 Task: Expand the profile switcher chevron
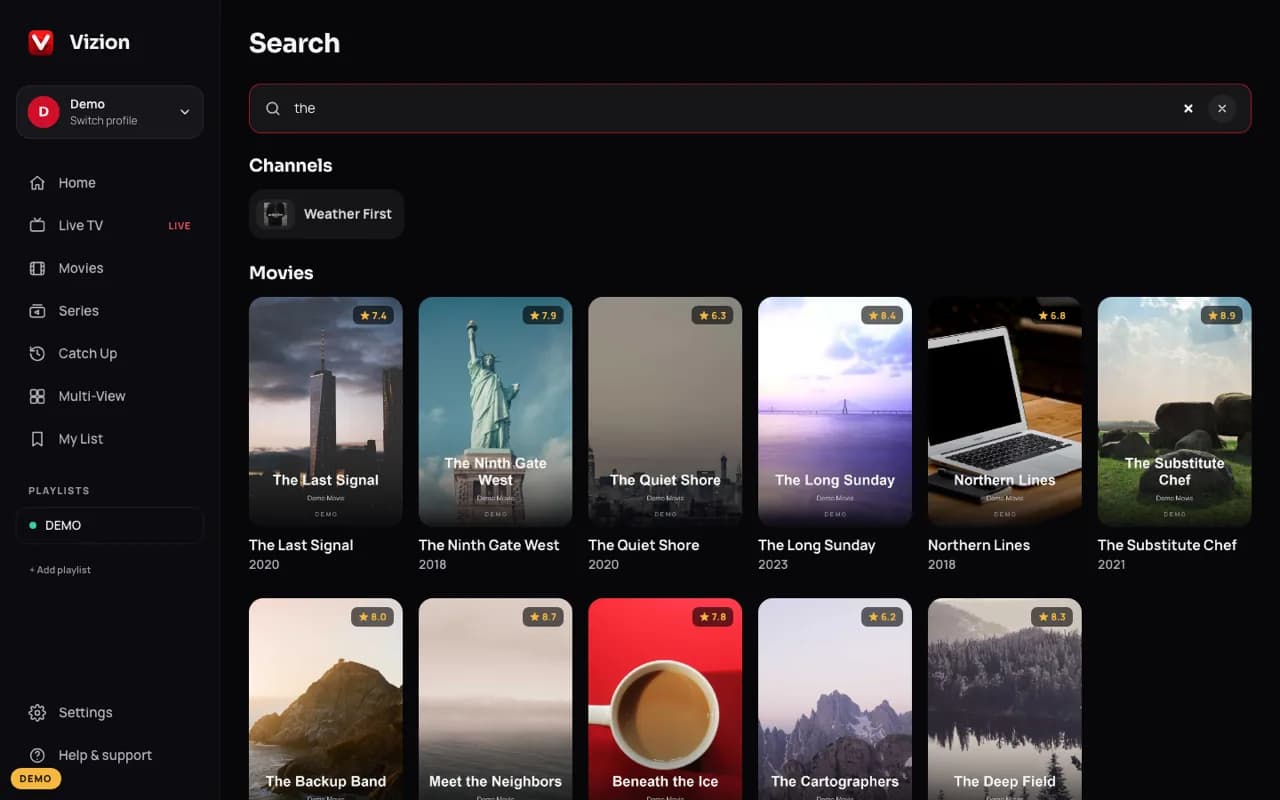click(x=184, y=112)
